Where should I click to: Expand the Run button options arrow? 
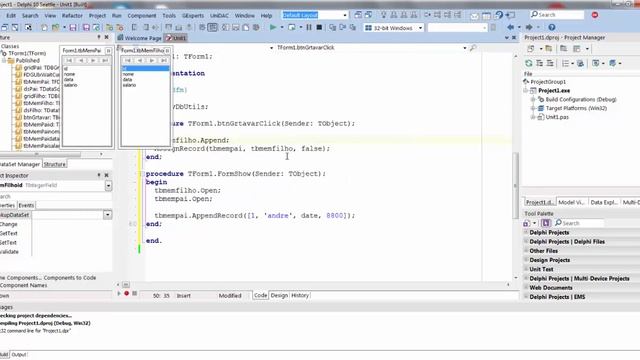[x=282, y=27]
